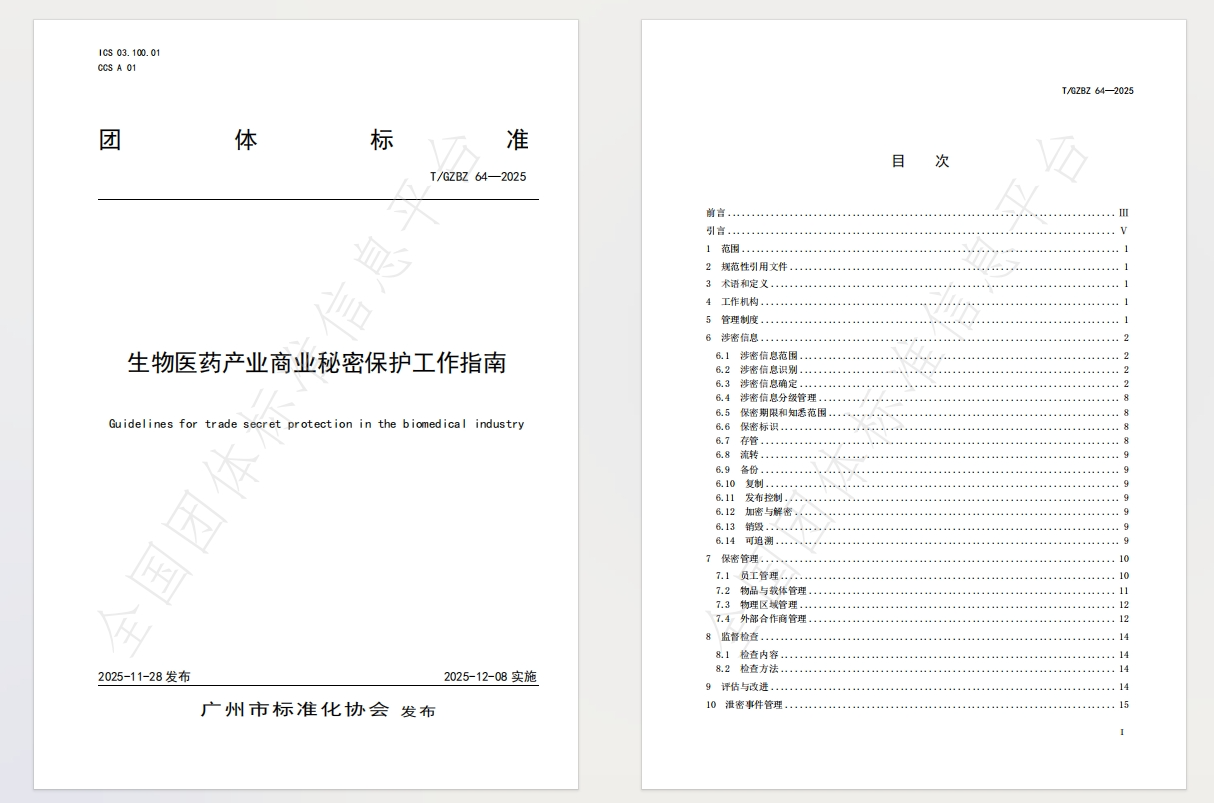Open the 6.12 加密与解密 entry

pyautogui.click(x=768, y=512)
